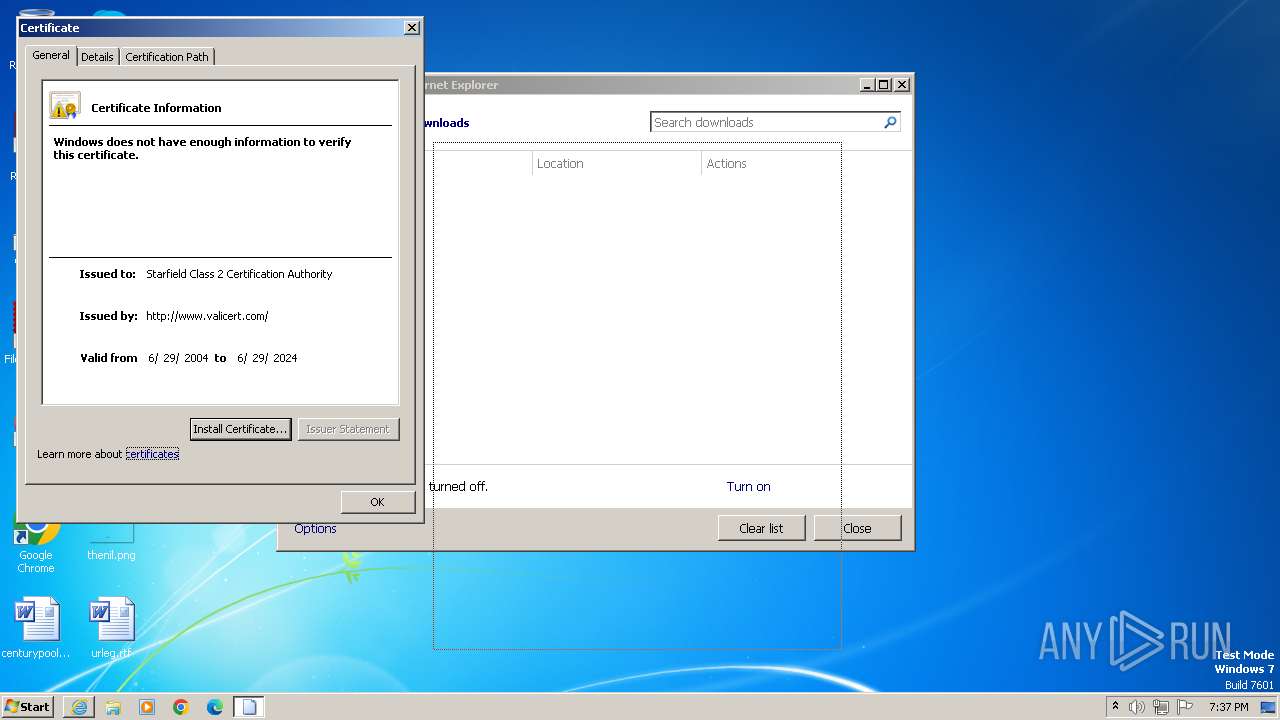Screen dimensions: 1280x720
Task: Click the http://www.valicert.com/ issuer text
Action: (207, 316)
